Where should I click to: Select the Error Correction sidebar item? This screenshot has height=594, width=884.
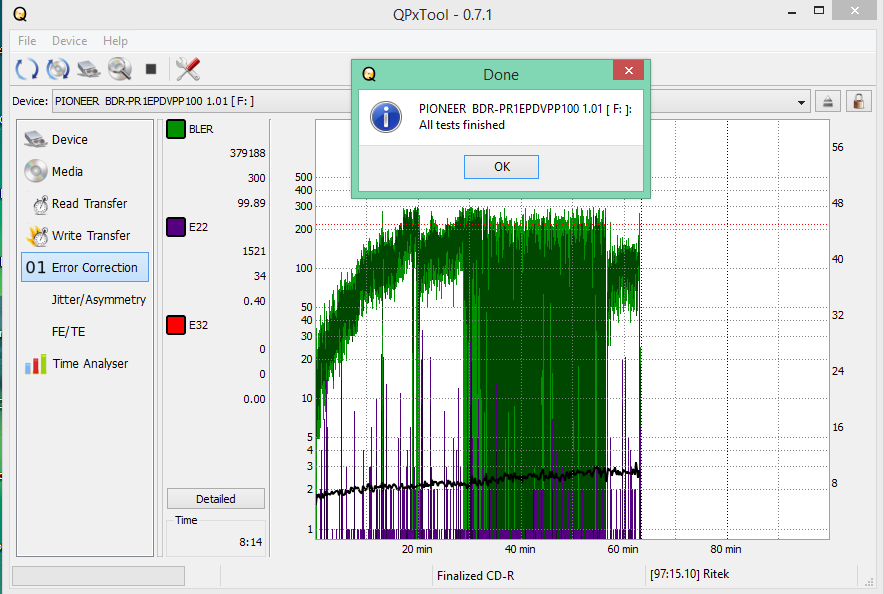85,267
